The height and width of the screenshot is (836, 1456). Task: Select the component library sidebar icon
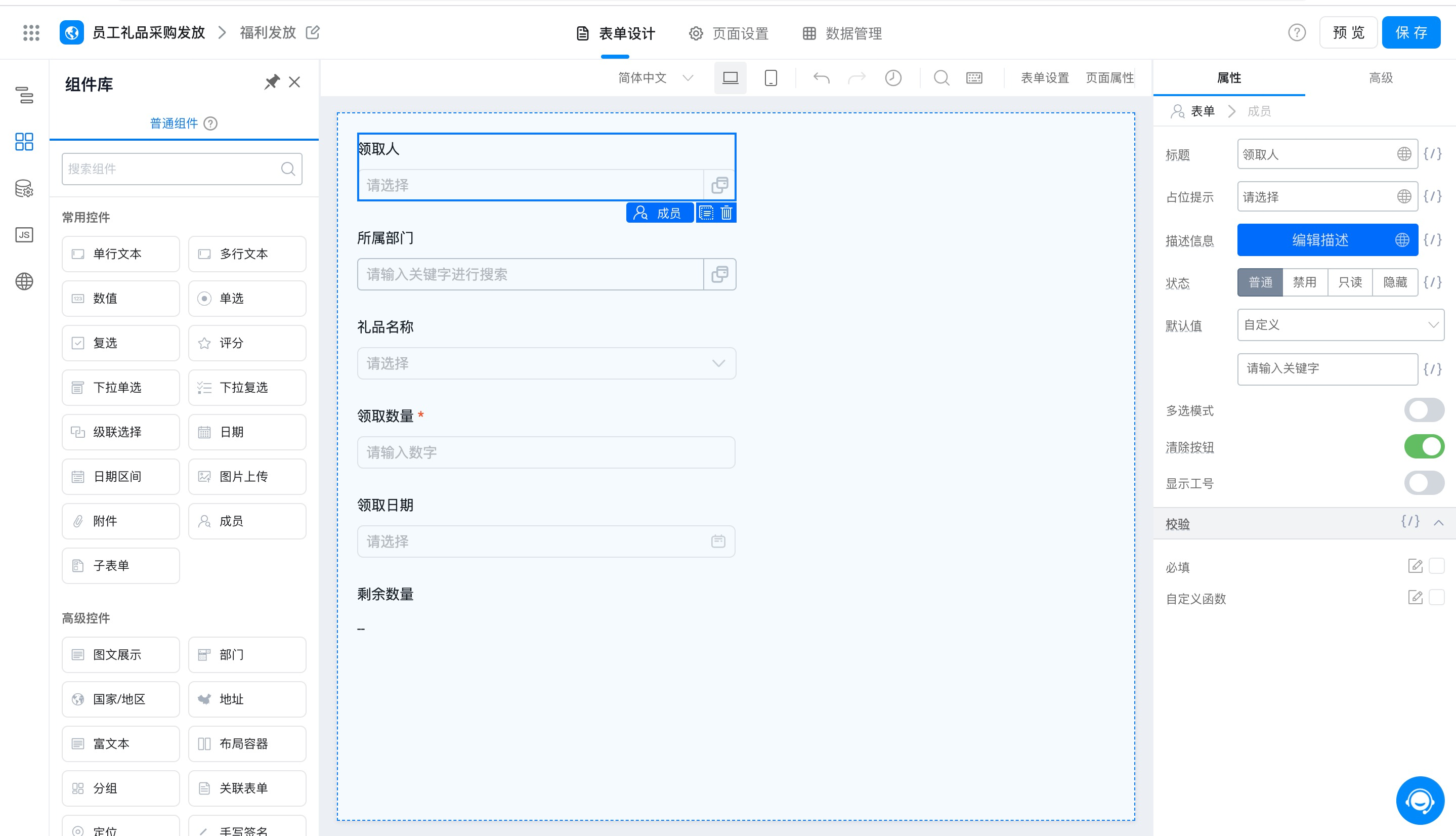point(24,141)
